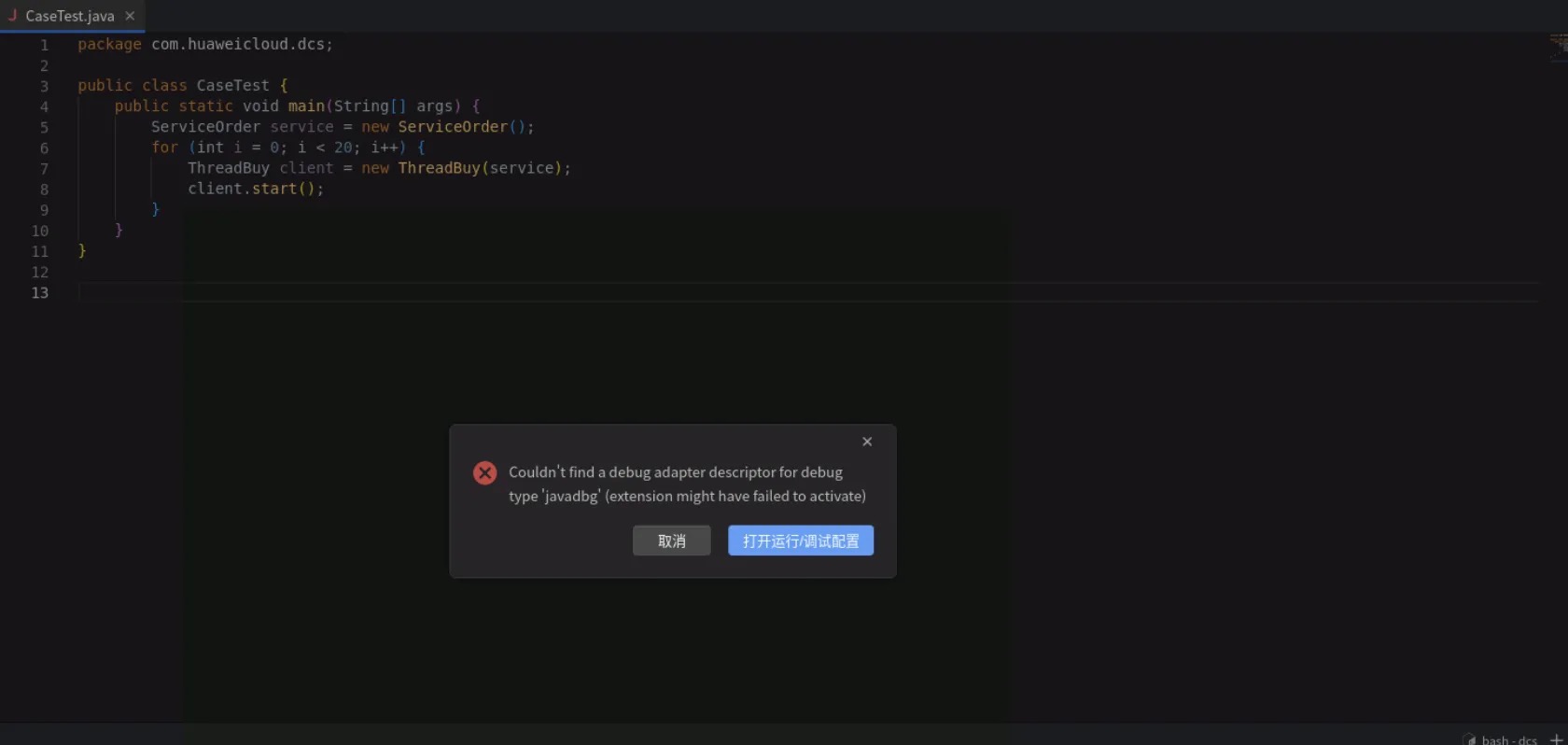Click the ServiceOrder service assignment line
This screenshot has height=745, width=1568.
343,126
